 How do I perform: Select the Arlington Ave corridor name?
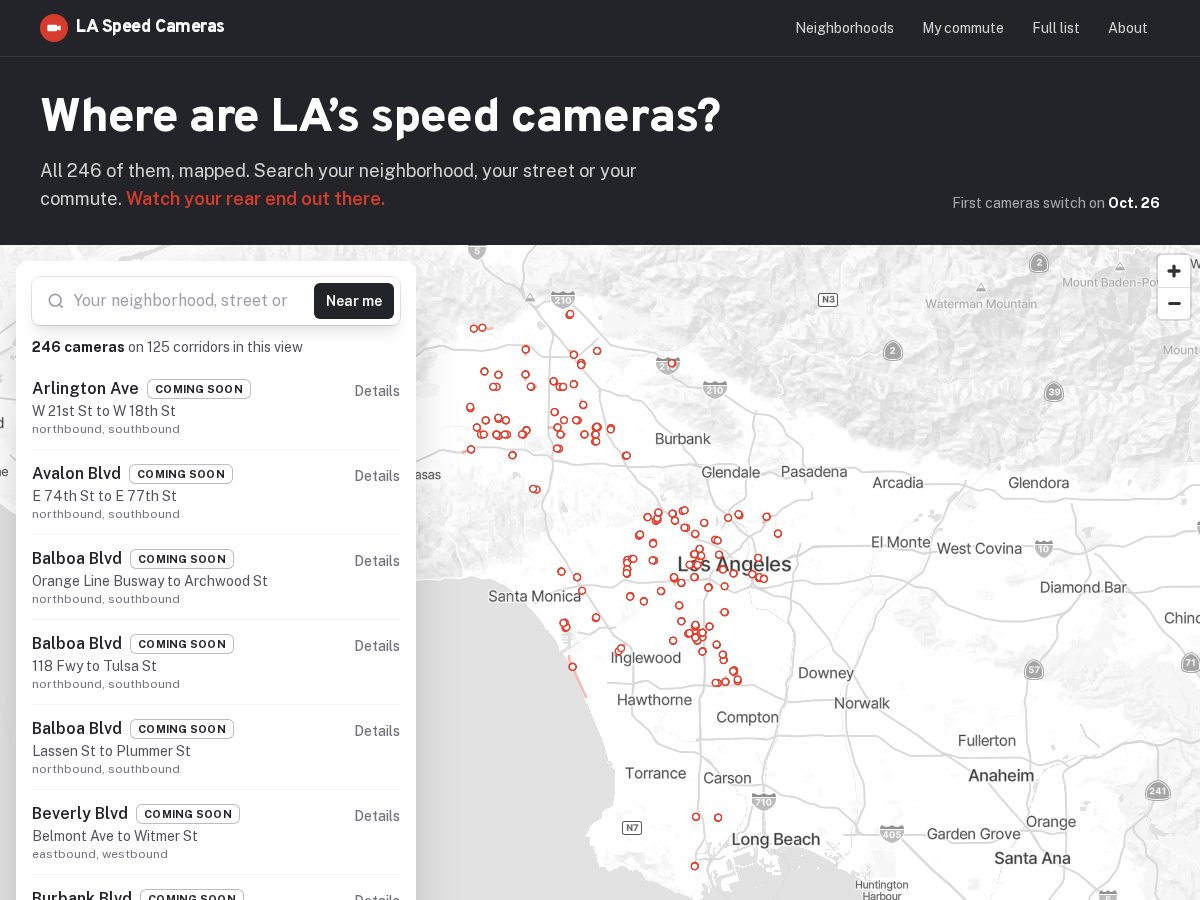(x=85, y=388)
